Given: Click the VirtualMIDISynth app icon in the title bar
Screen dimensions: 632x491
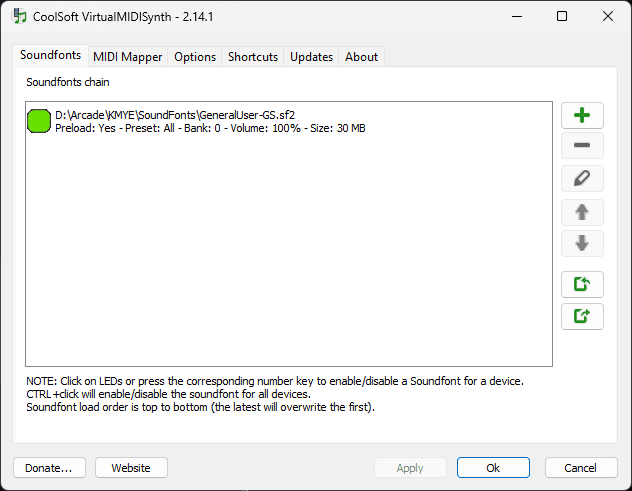Looking at the screenshot, I should pyautogui.click(x=19, y=16).
